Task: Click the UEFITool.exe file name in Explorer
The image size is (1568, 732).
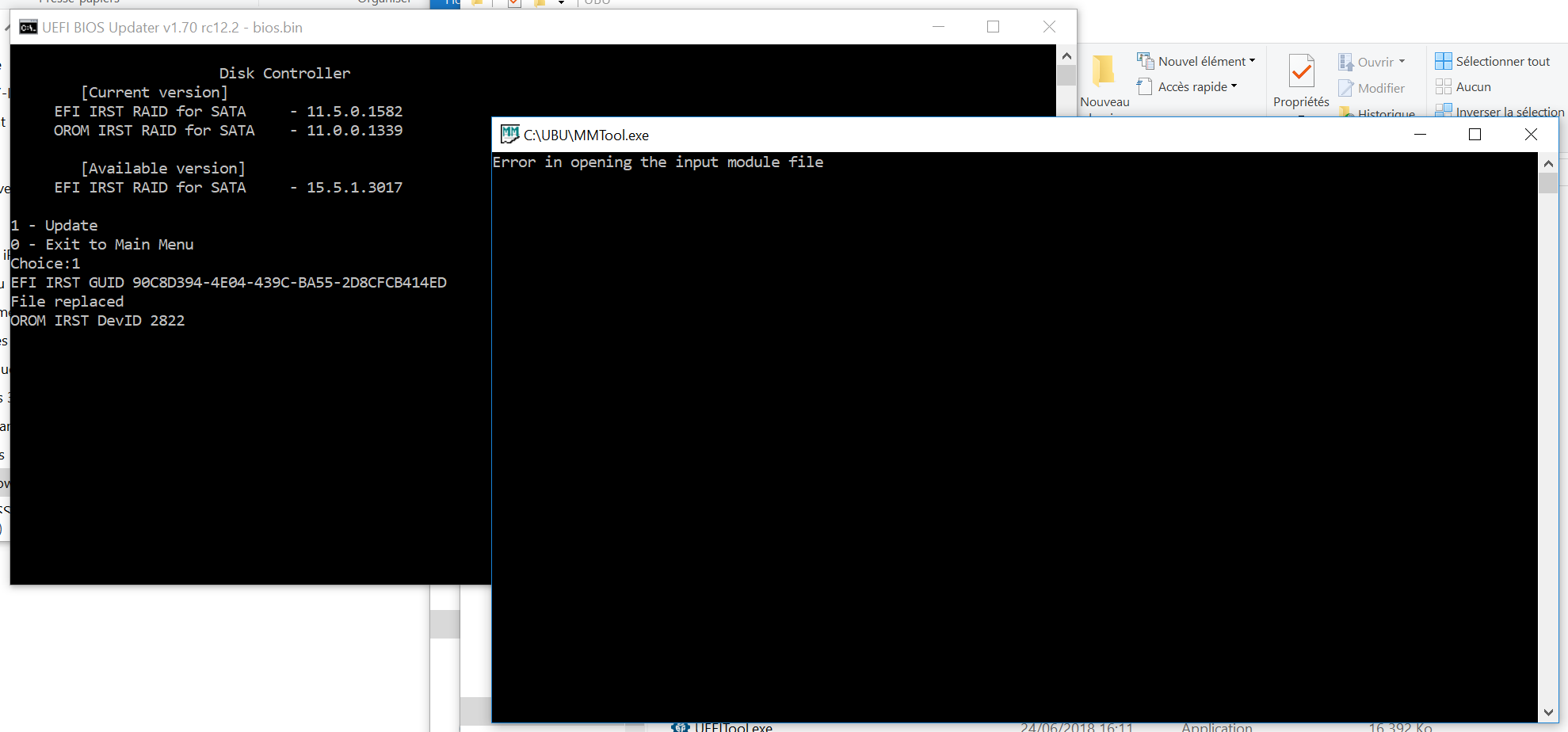Action: [734, 726]
